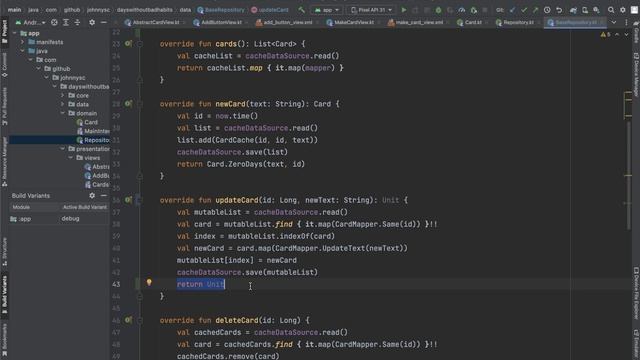Screen dimensions: 640x360
Task: Click override gutter icon at line 46
Action: (128, 320)
